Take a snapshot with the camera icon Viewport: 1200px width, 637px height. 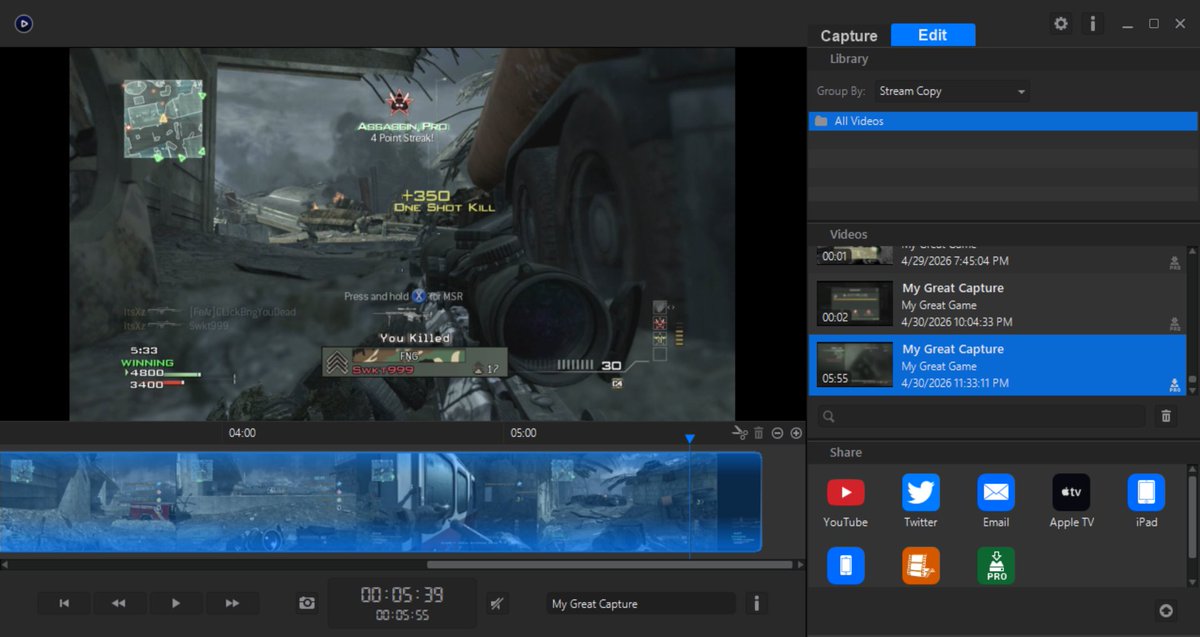click(x=307, y=603)
